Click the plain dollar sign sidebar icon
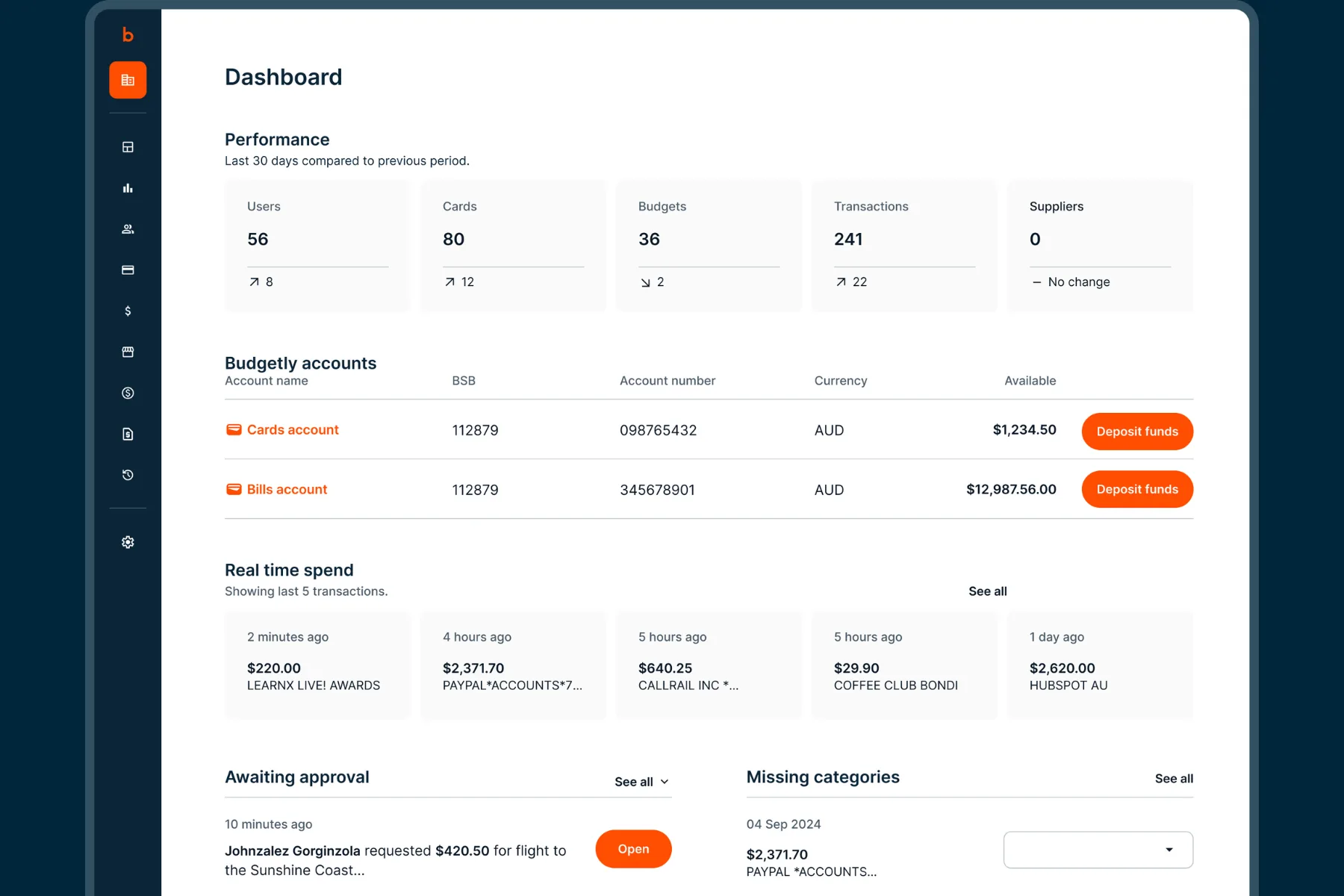Image resolution: width=1344 pixels, height=896 pixels. [x=128, y=311]
